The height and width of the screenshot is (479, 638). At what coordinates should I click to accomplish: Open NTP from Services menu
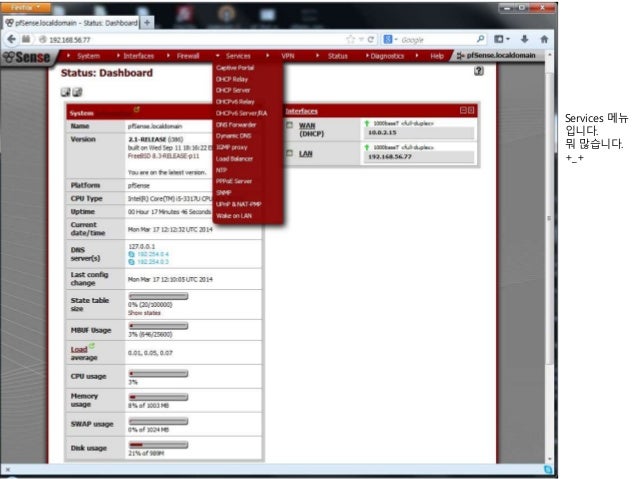point(221,170)
